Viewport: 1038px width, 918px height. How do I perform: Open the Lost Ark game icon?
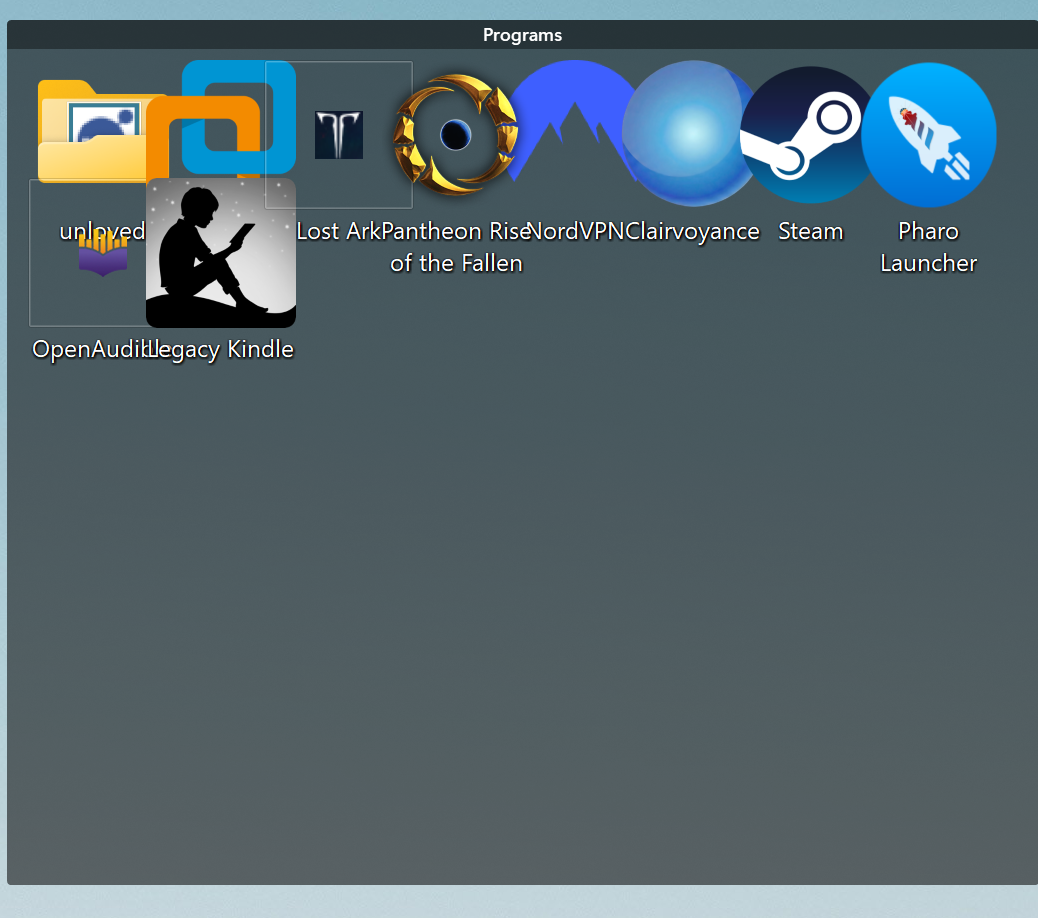click(x=339, y=135)
